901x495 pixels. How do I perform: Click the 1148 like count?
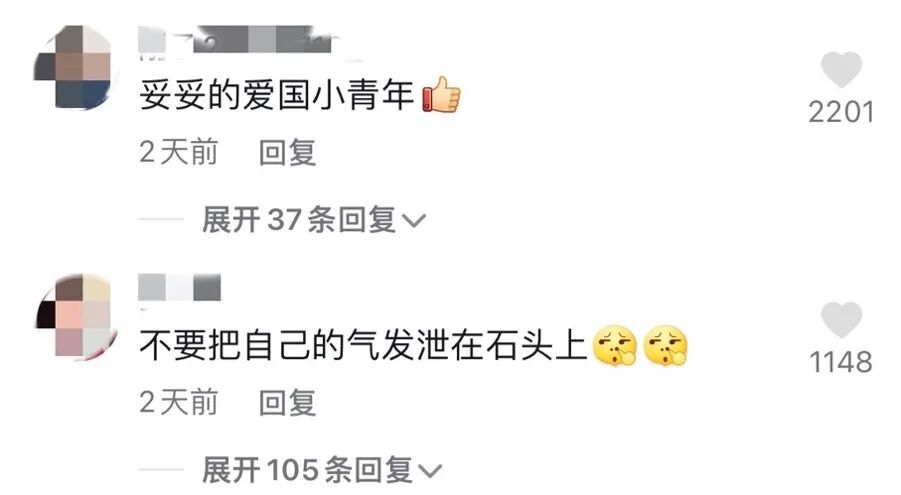[841, 362]
